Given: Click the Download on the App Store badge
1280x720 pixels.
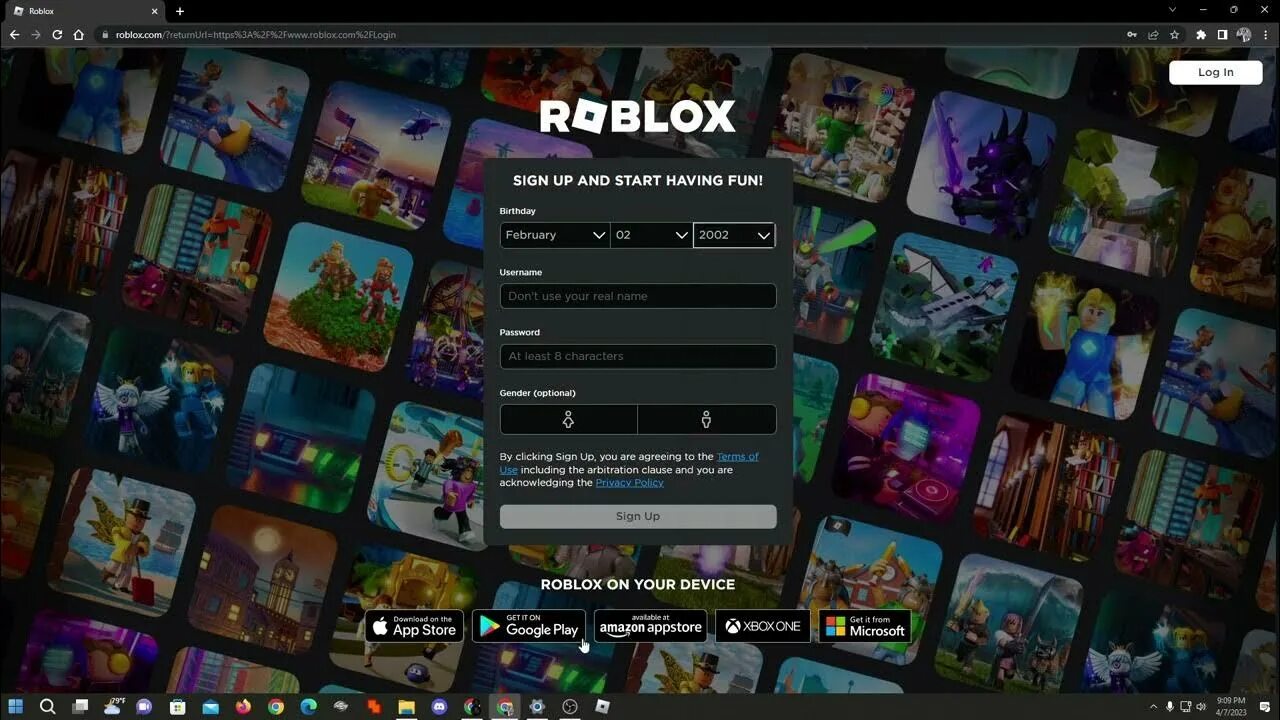Looking at the screenshot, I should [414, 626].
